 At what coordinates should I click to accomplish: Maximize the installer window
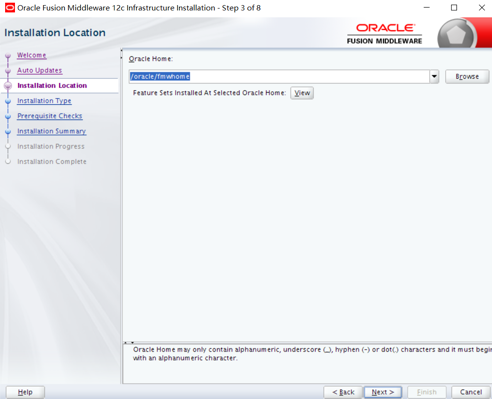click(x=454, y=8)
